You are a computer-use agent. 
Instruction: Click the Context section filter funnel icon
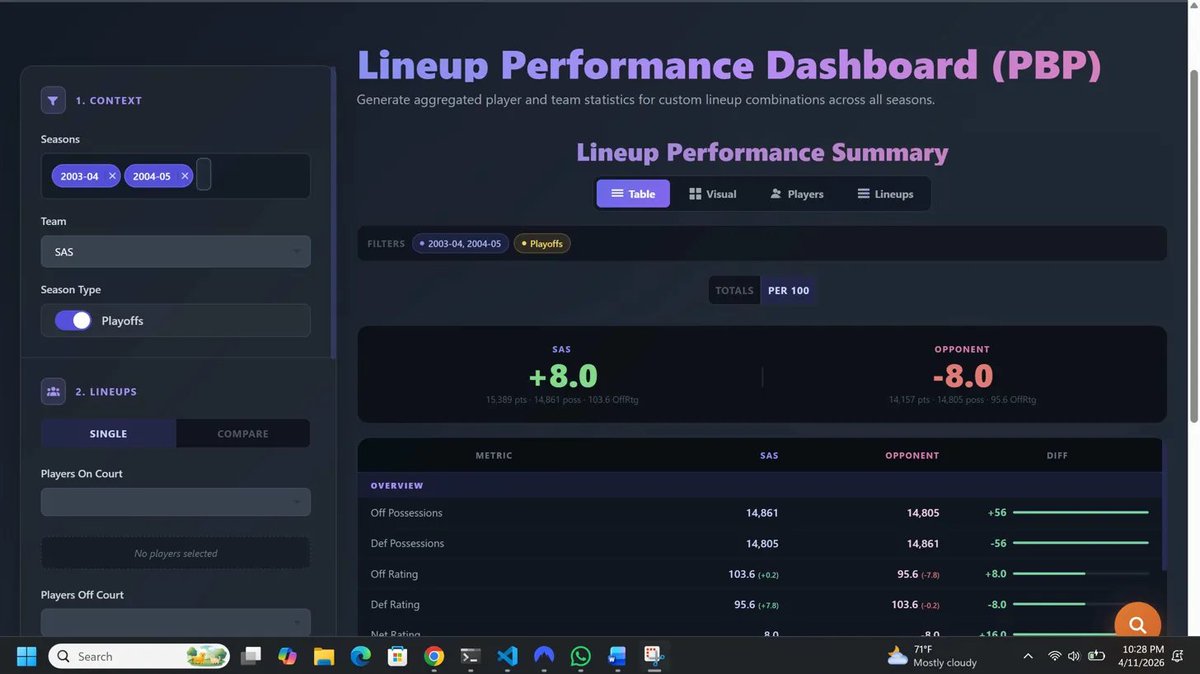[x=53, y=100]
